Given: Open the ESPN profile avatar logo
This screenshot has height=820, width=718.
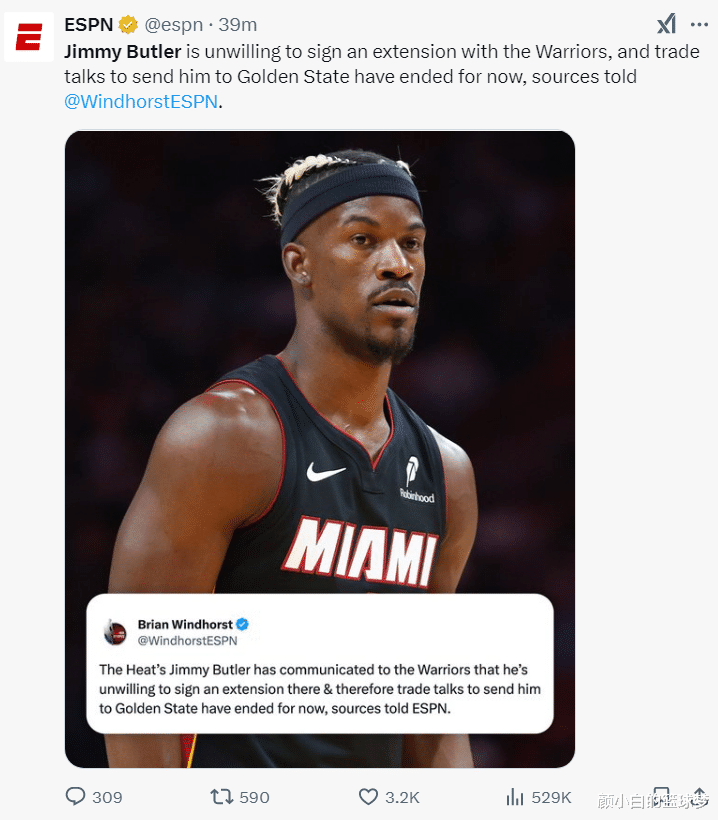Looking at the screenshot, I should coord(29,37).
